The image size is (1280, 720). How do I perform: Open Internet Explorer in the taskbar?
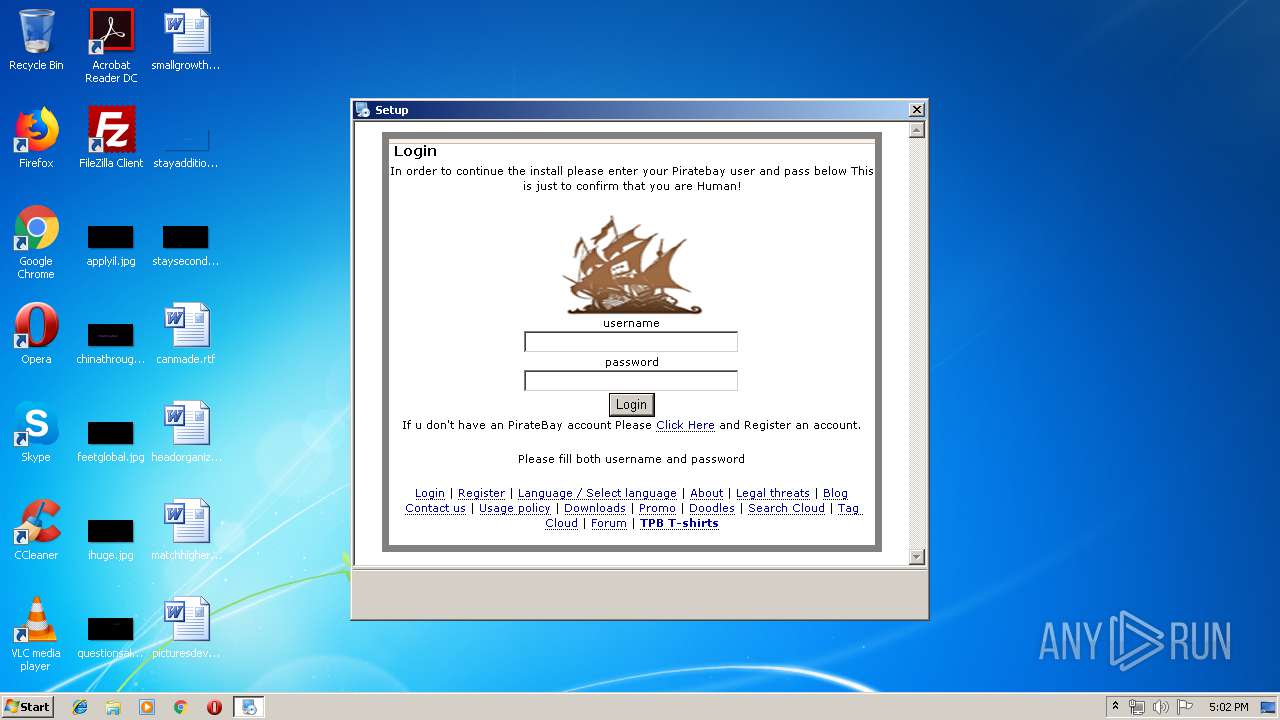point(80,707)
